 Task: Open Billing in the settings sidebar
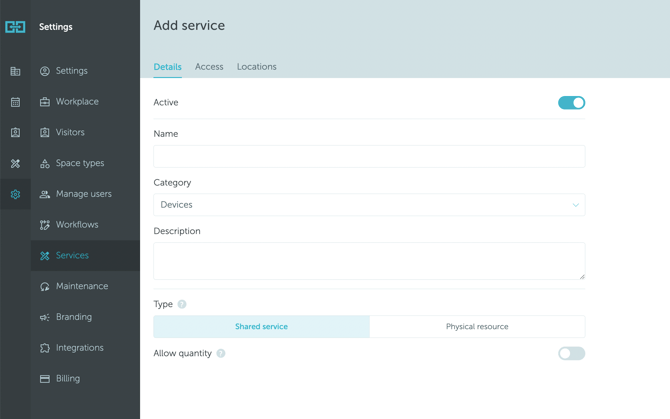67,379
